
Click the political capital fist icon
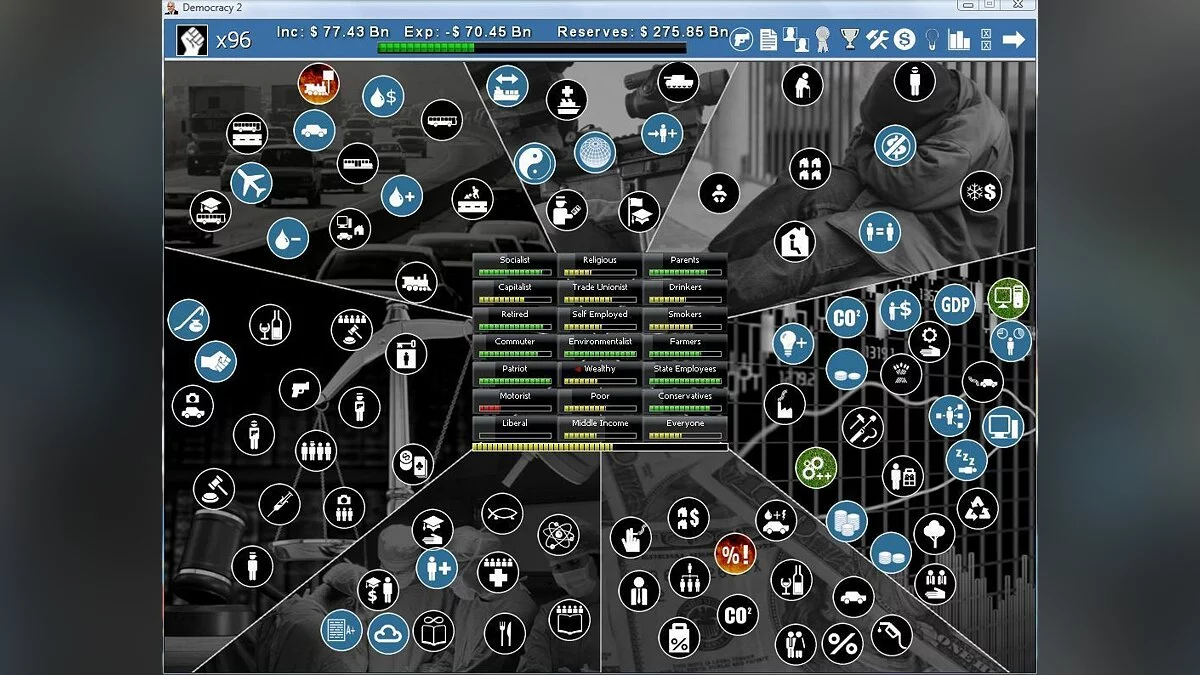pyautogui.click(x=192, y=41)
